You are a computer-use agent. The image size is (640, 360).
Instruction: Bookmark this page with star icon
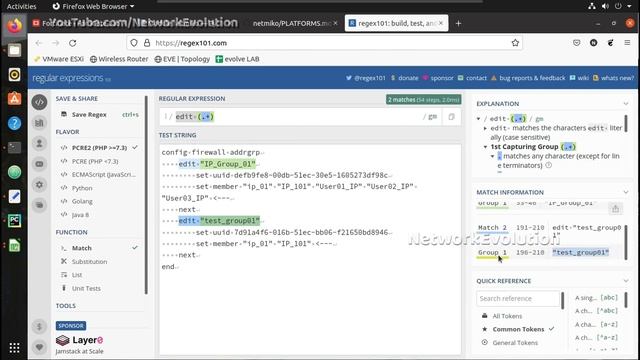(x=515, y=43)
